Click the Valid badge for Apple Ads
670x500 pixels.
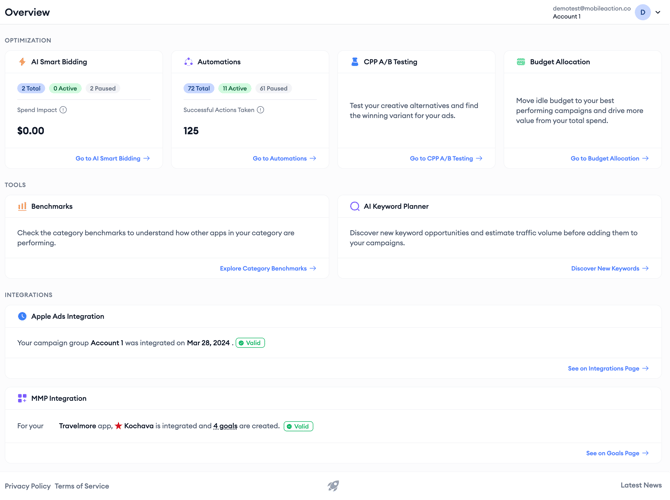250,343
